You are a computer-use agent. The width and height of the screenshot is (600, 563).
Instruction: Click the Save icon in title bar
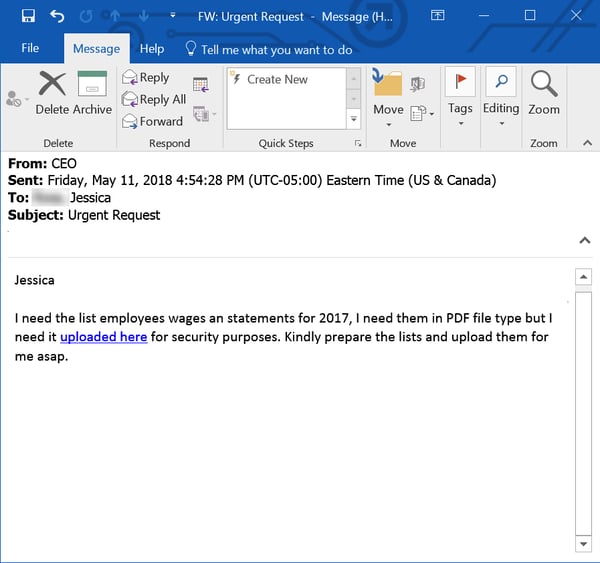pyautogui.click(x=28, y=15)
